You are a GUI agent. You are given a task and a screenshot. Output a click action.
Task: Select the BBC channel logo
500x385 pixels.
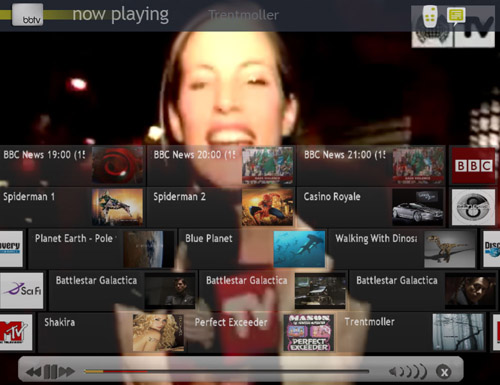coord(473,166)
